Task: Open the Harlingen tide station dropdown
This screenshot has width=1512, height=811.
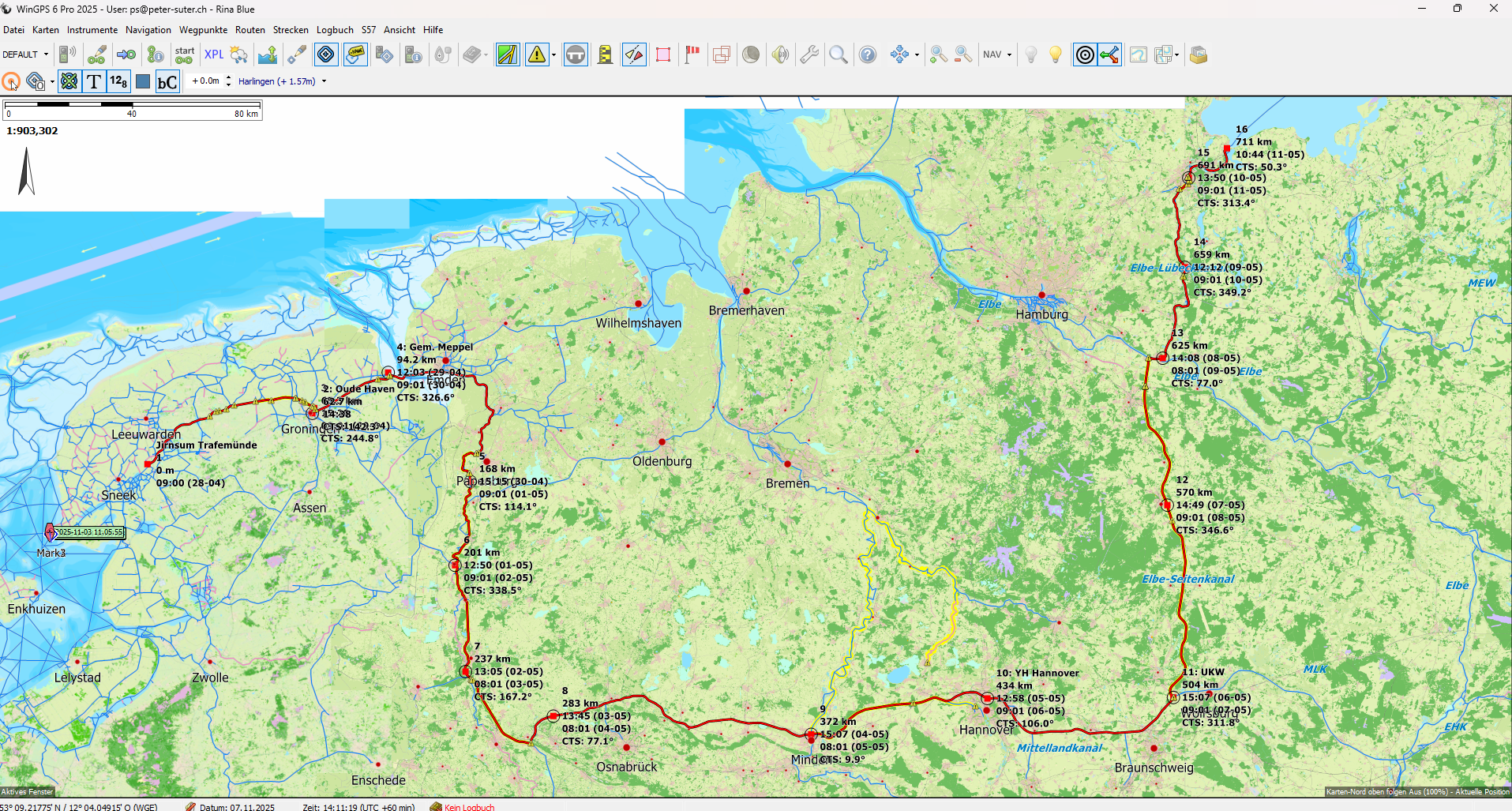Action: (x=282, y=81)
